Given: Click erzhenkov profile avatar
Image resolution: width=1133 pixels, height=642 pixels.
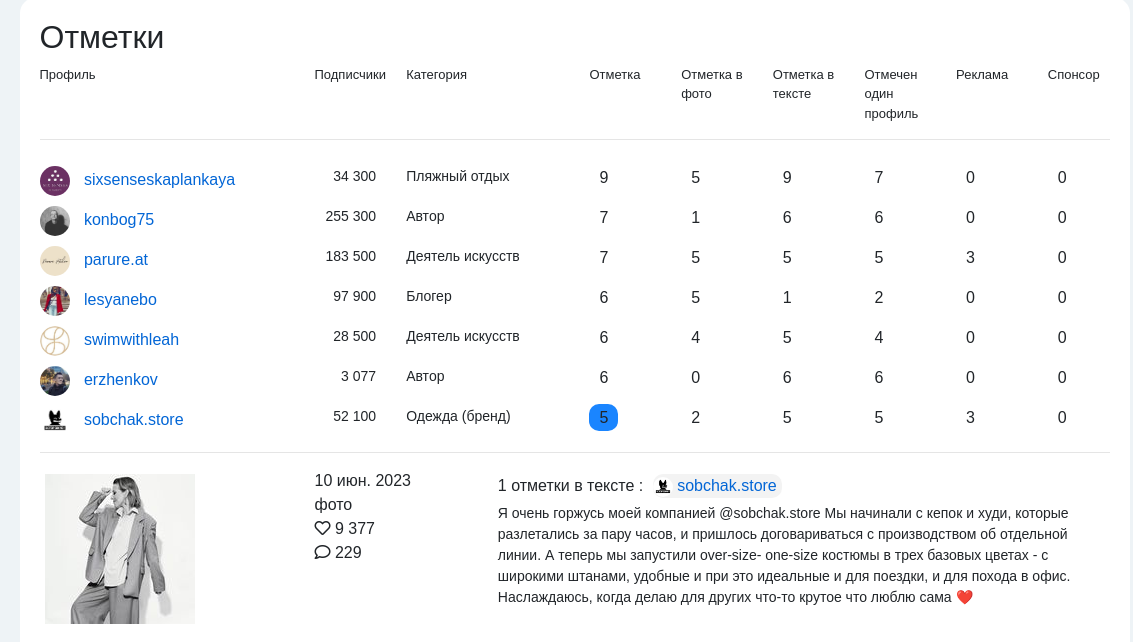Looking at the screenshot, I should coord(55,381).
